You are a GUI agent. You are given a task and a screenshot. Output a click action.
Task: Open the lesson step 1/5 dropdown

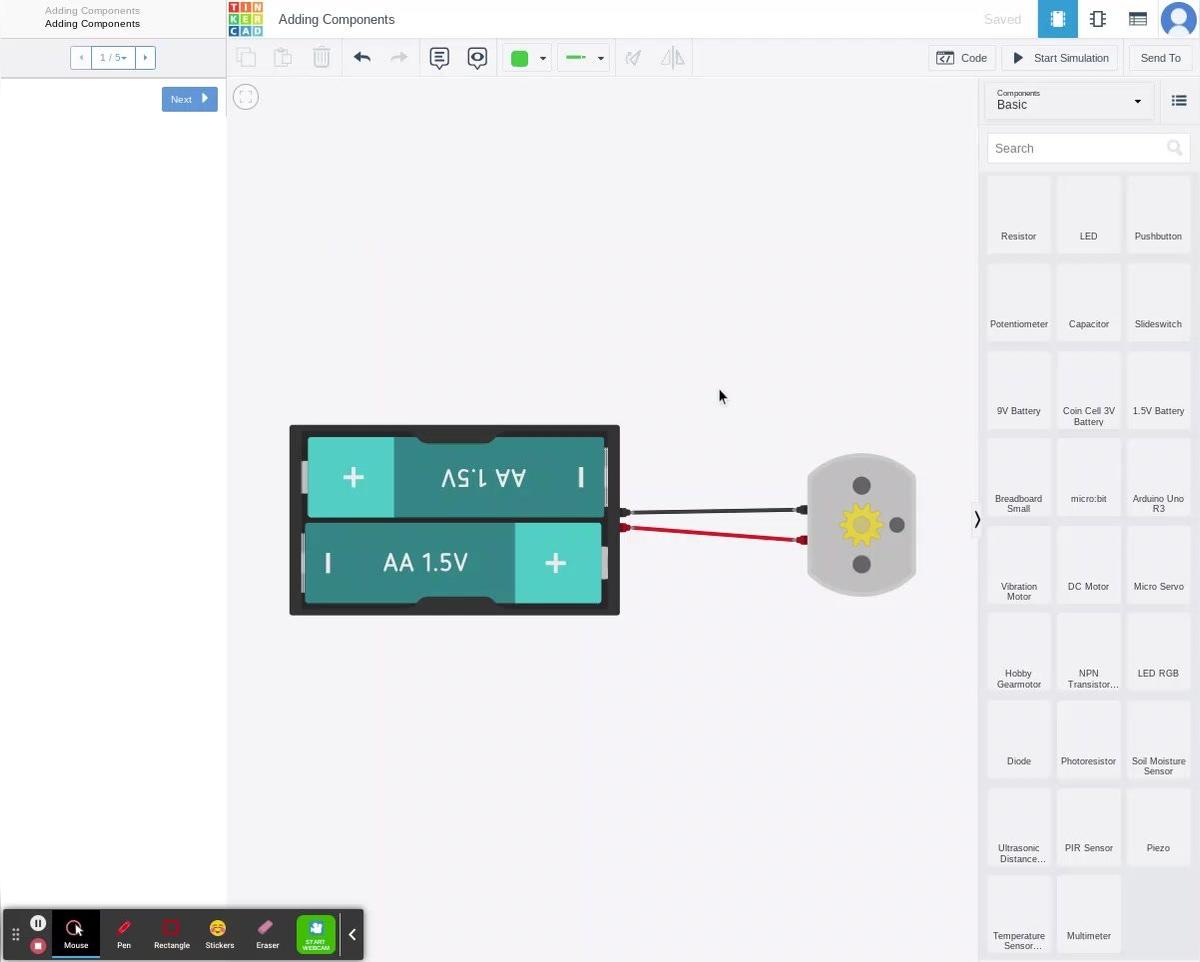coord(113,58)
